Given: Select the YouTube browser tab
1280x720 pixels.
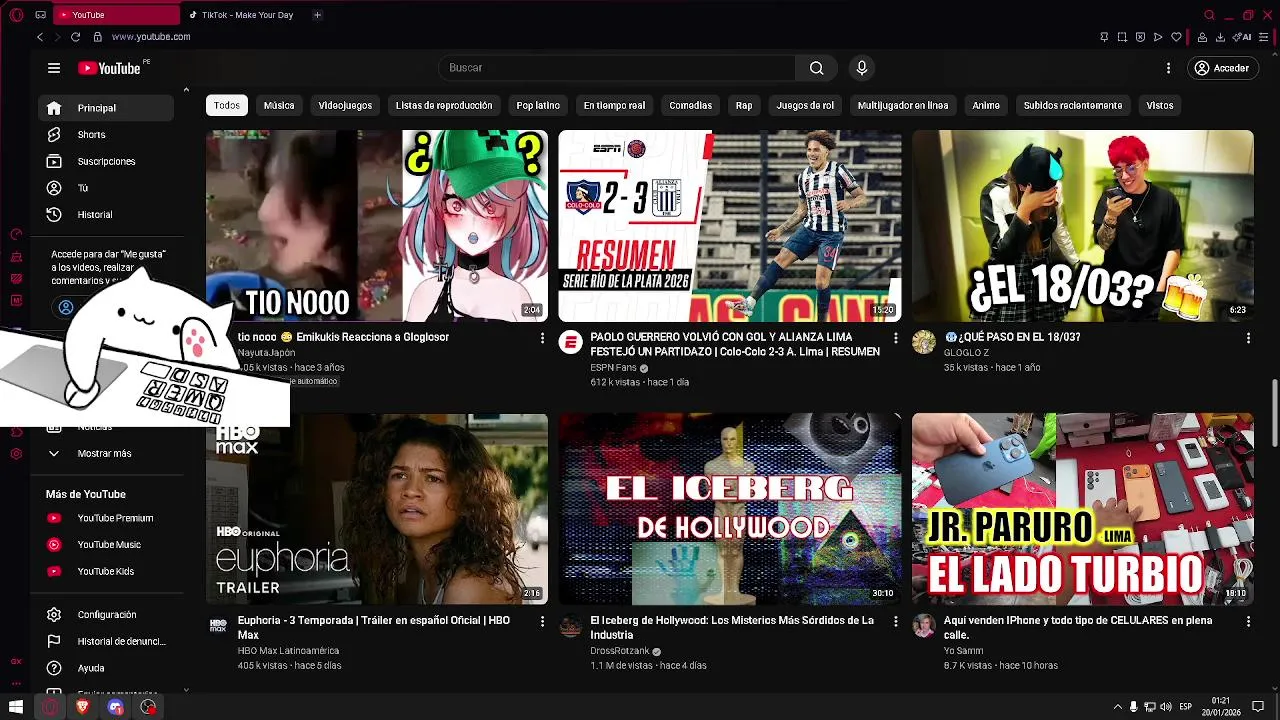Looking at the screenshot, I should pyautogui.click(x=115, y=15).
